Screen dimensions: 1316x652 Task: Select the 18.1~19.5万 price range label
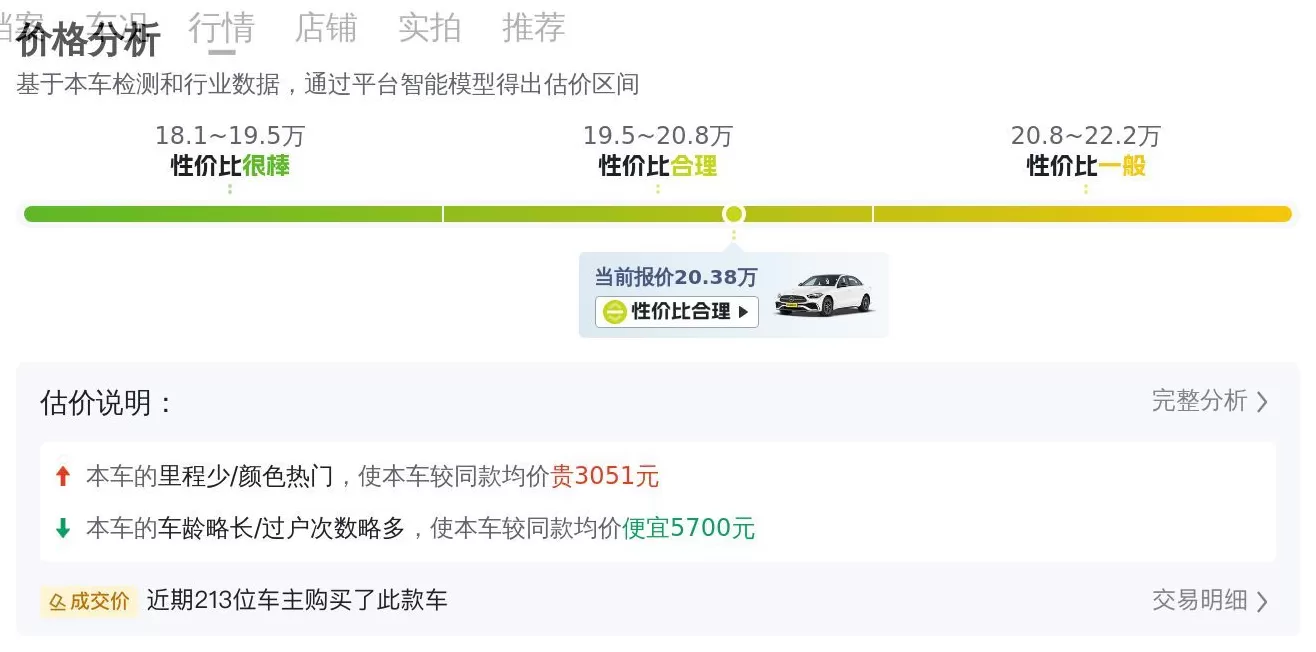point(230,136)
